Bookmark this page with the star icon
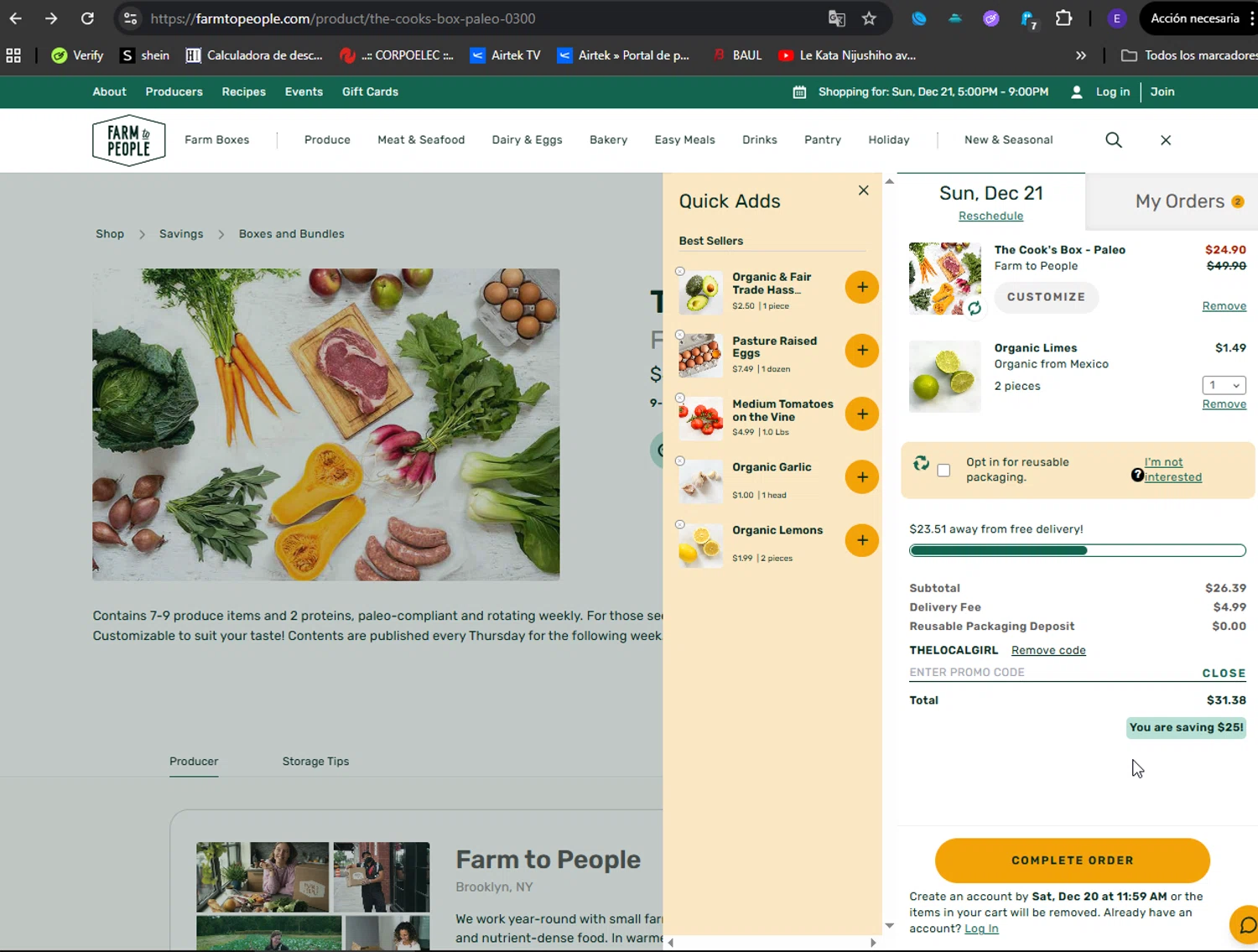The height and width of the screenshot is (952, 1258). coord(869,18)
